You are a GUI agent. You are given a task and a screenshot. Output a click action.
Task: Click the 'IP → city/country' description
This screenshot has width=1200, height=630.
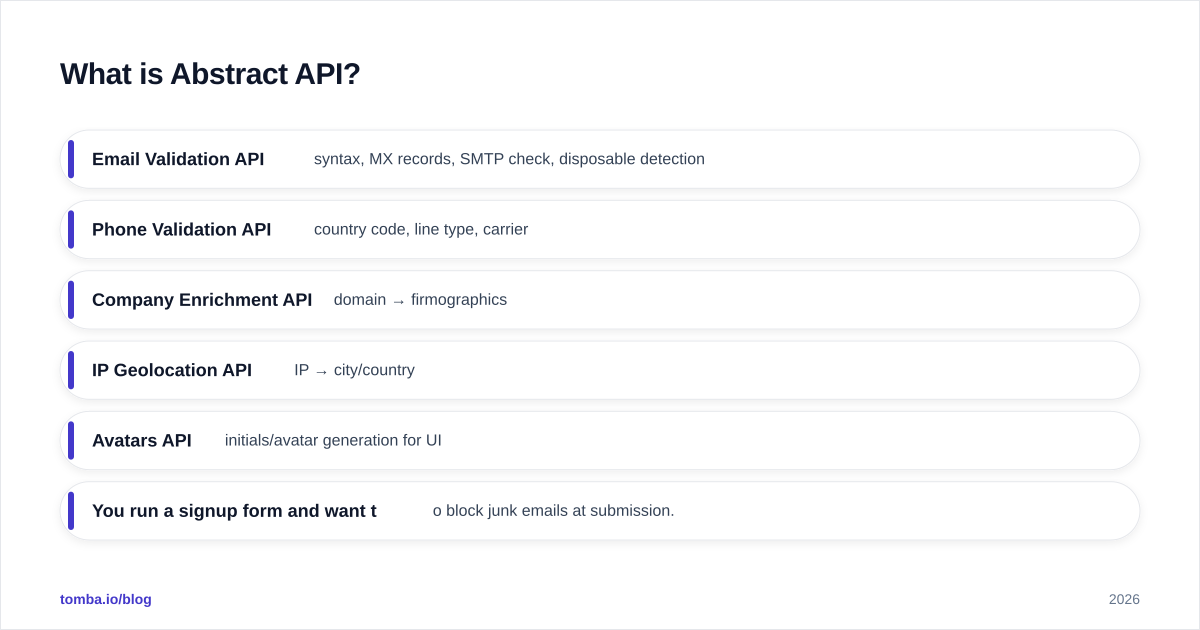click(354, 370)
